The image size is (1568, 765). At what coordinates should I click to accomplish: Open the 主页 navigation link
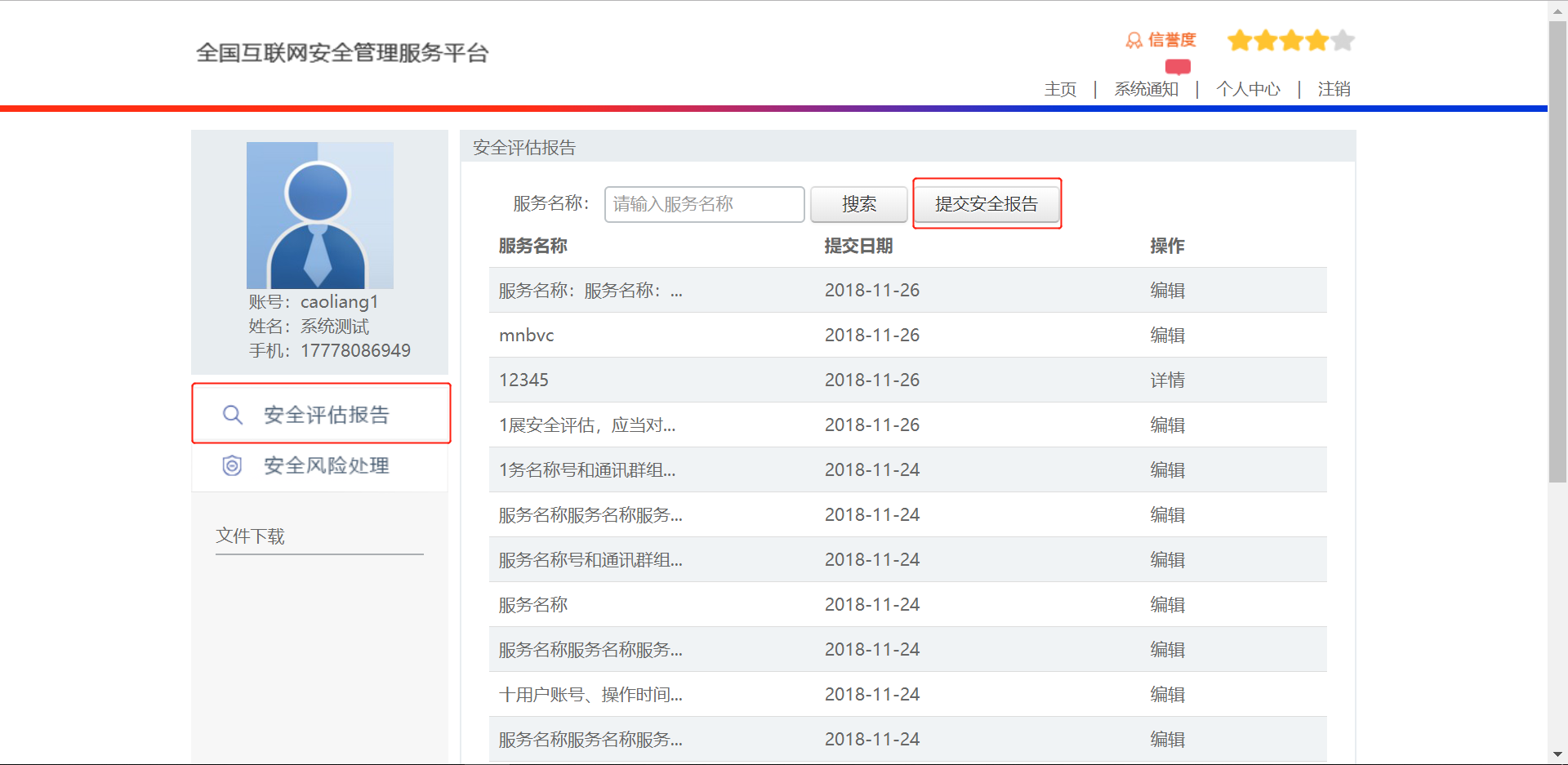(x=1060, y=89)
